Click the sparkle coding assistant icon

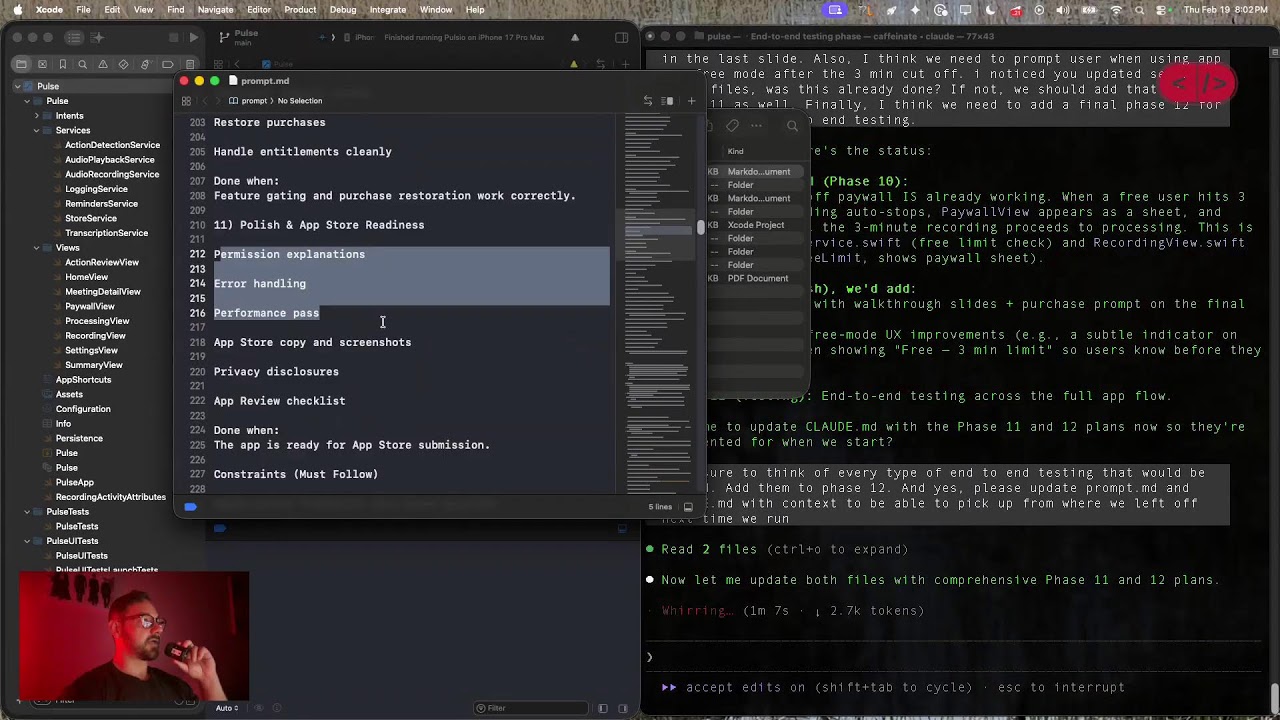click(x=98, y=37)
